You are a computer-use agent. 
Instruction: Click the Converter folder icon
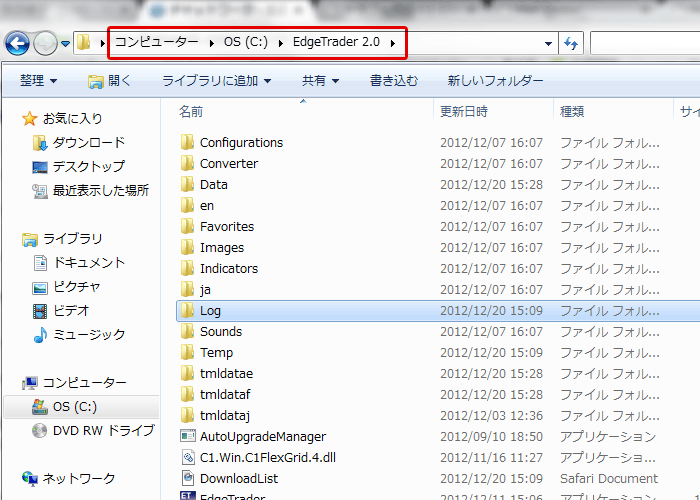tap(187, 163)
